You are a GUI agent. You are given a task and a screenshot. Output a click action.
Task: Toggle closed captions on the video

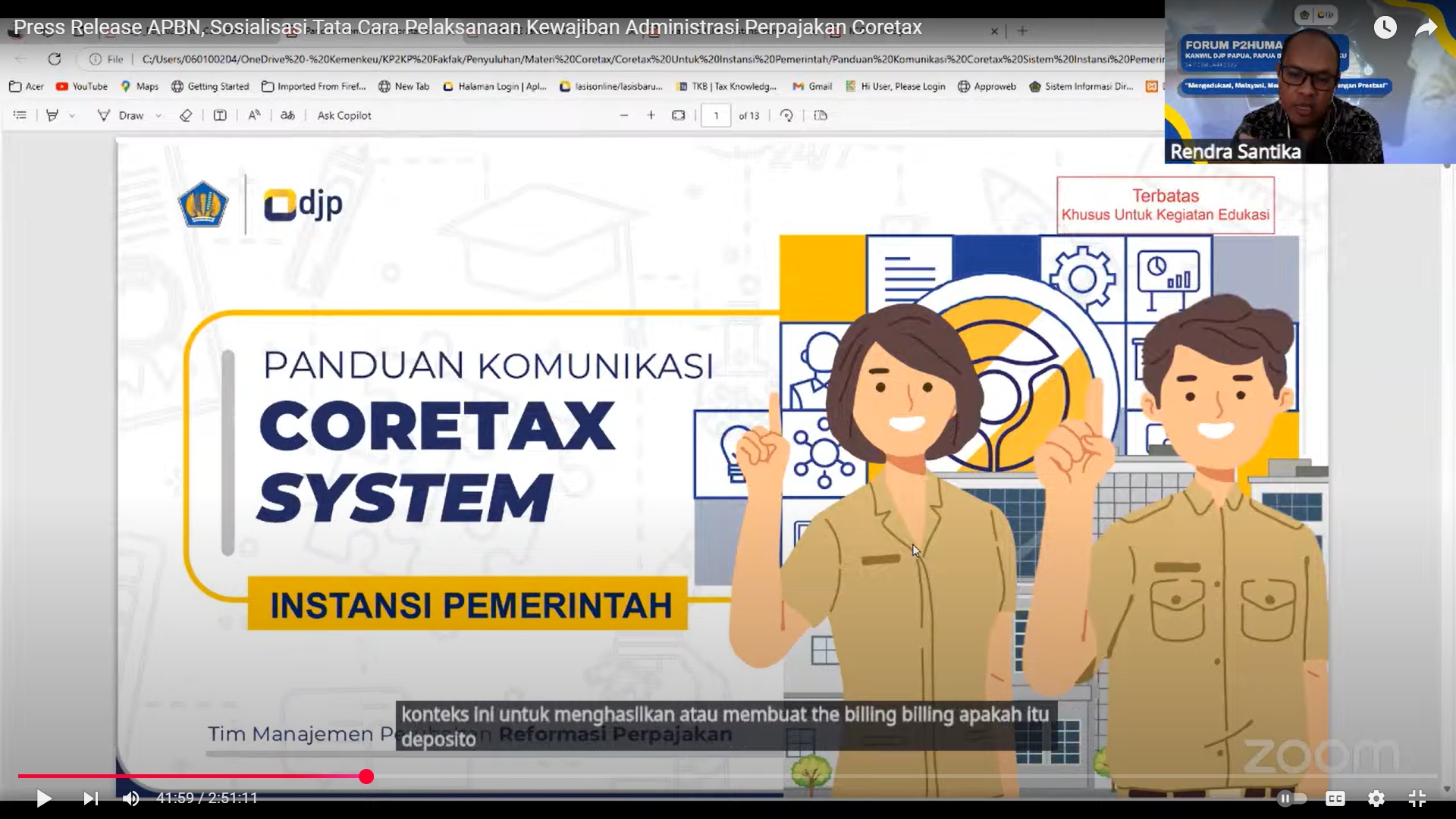pos(1335,798)
